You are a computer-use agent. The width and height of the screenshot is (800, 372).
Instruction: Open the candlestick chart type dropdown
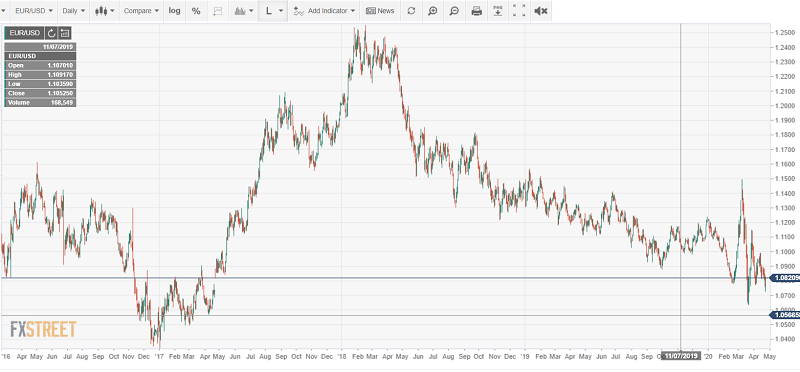click(x=105, y=11)
